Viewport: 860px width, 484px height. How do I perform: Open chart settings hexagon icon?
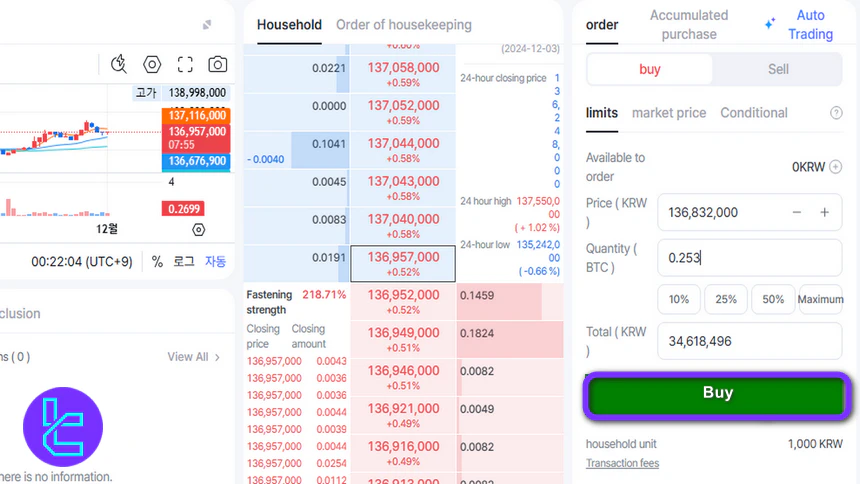[x=152, y=64]
